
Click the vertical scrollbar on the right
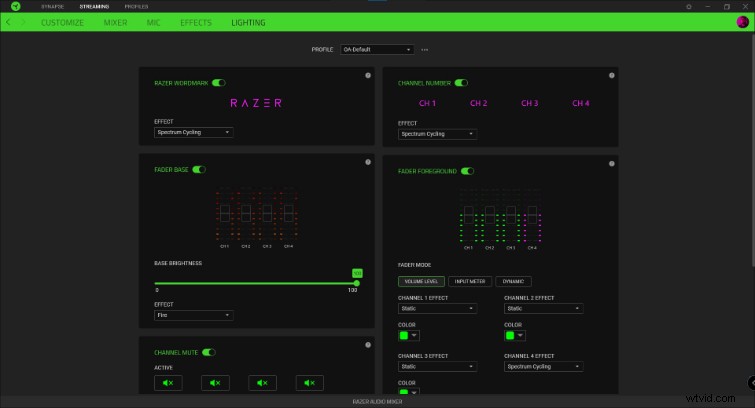coord(753,149)
